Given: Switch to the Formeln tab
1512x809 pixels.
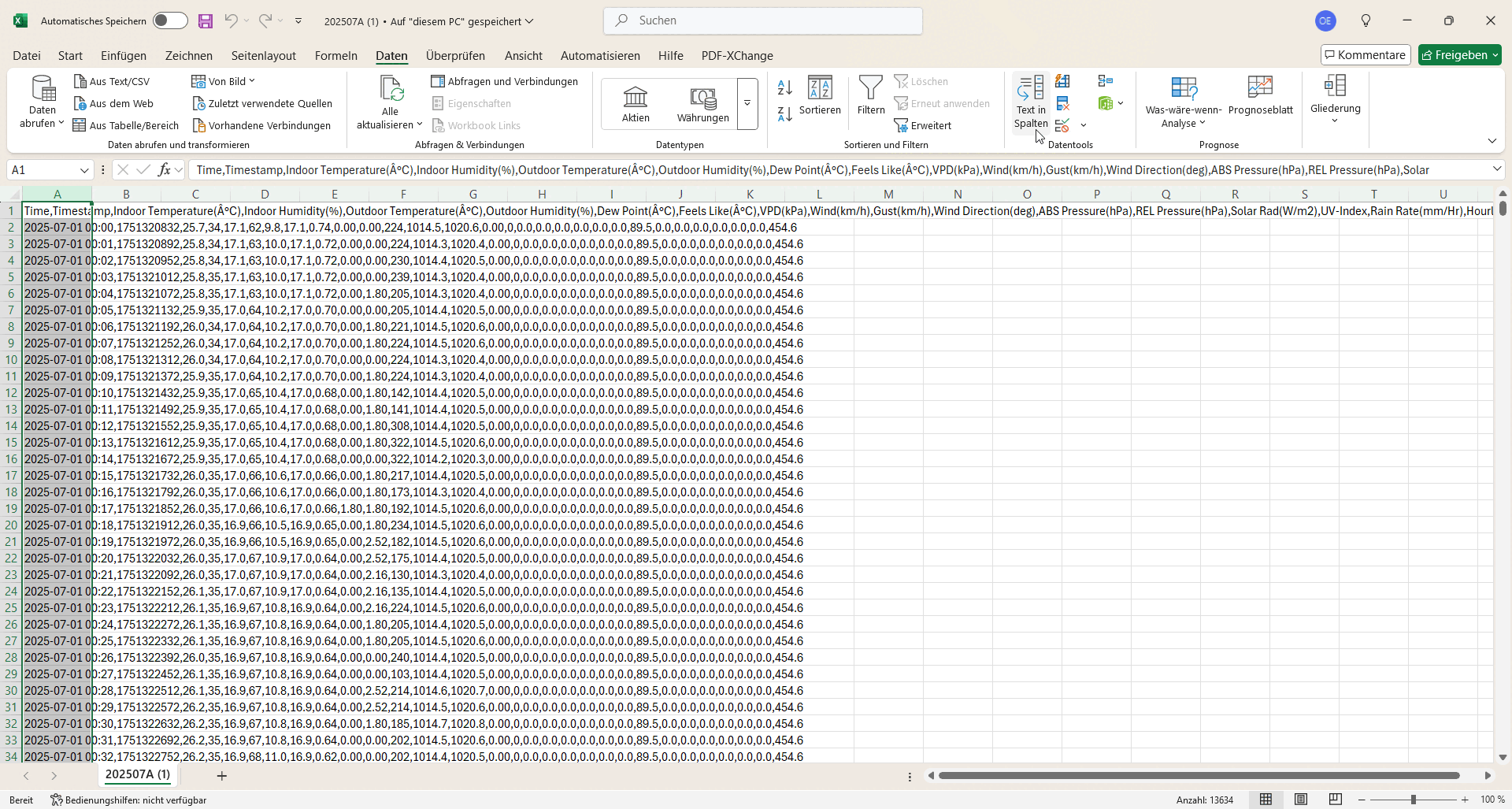Looking at the screenshot, I should click(336, 56).
